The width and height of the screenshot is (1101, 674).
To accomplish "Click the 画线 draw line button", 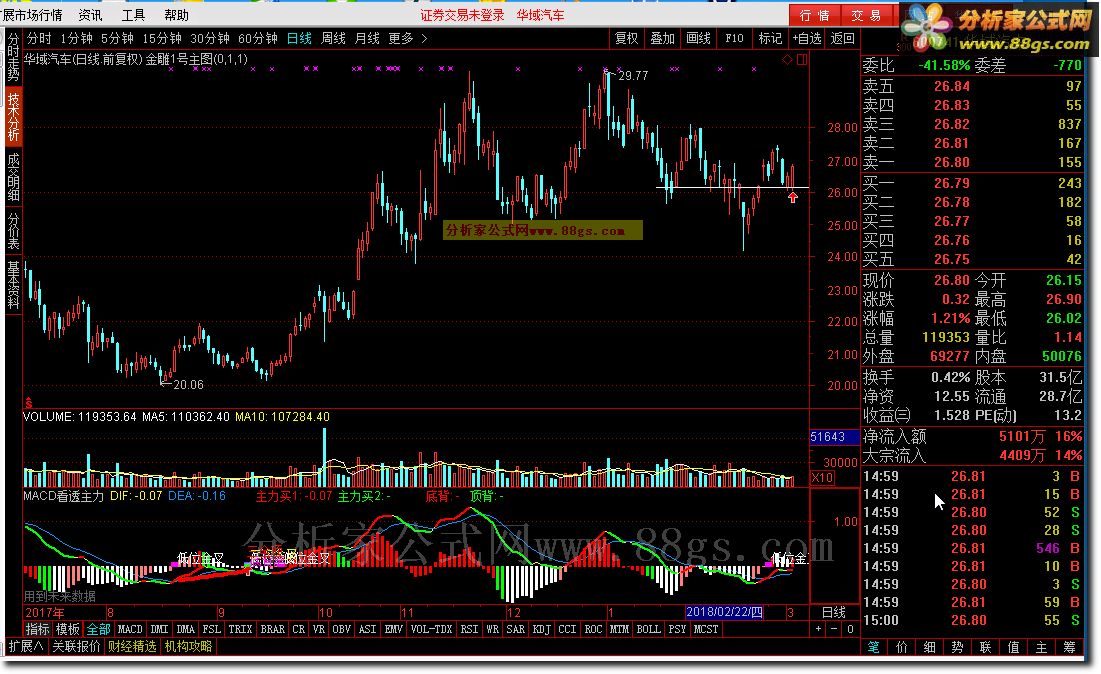I will [x=698, y=39].
